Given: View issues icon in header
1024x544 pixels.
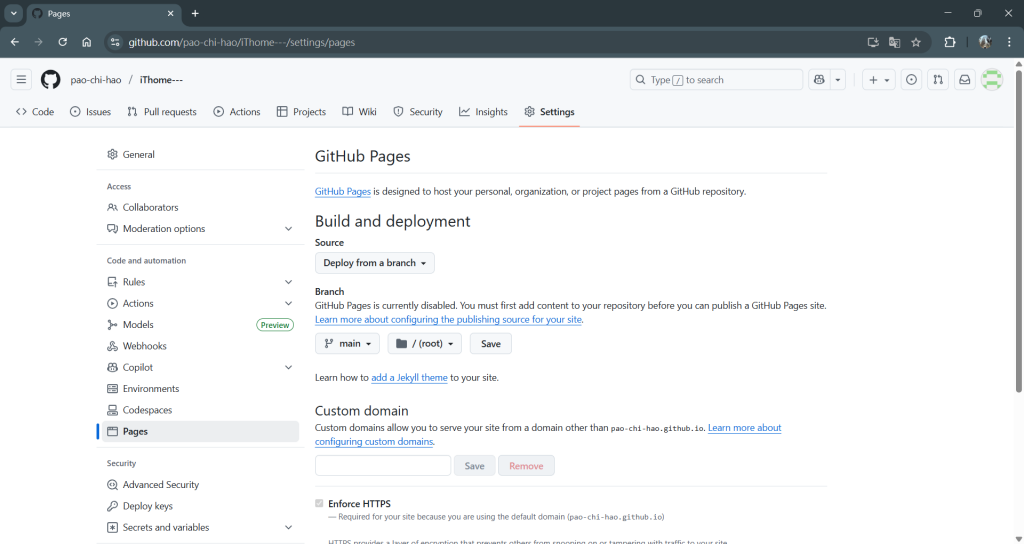Looking at the screenshot, I should coord(911,80).
